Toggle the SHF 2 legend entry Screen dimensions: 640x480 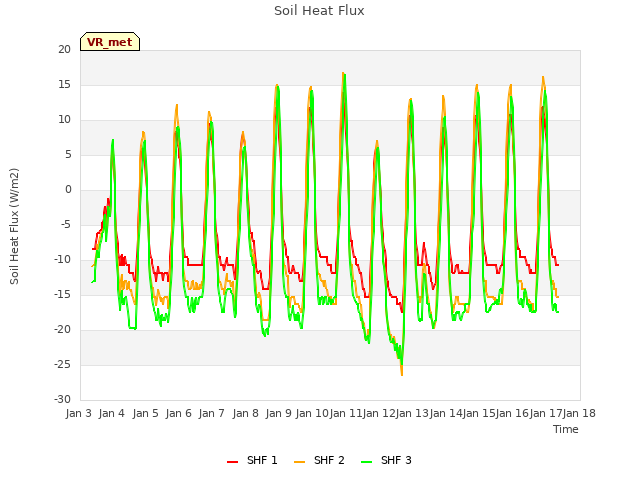319,460
